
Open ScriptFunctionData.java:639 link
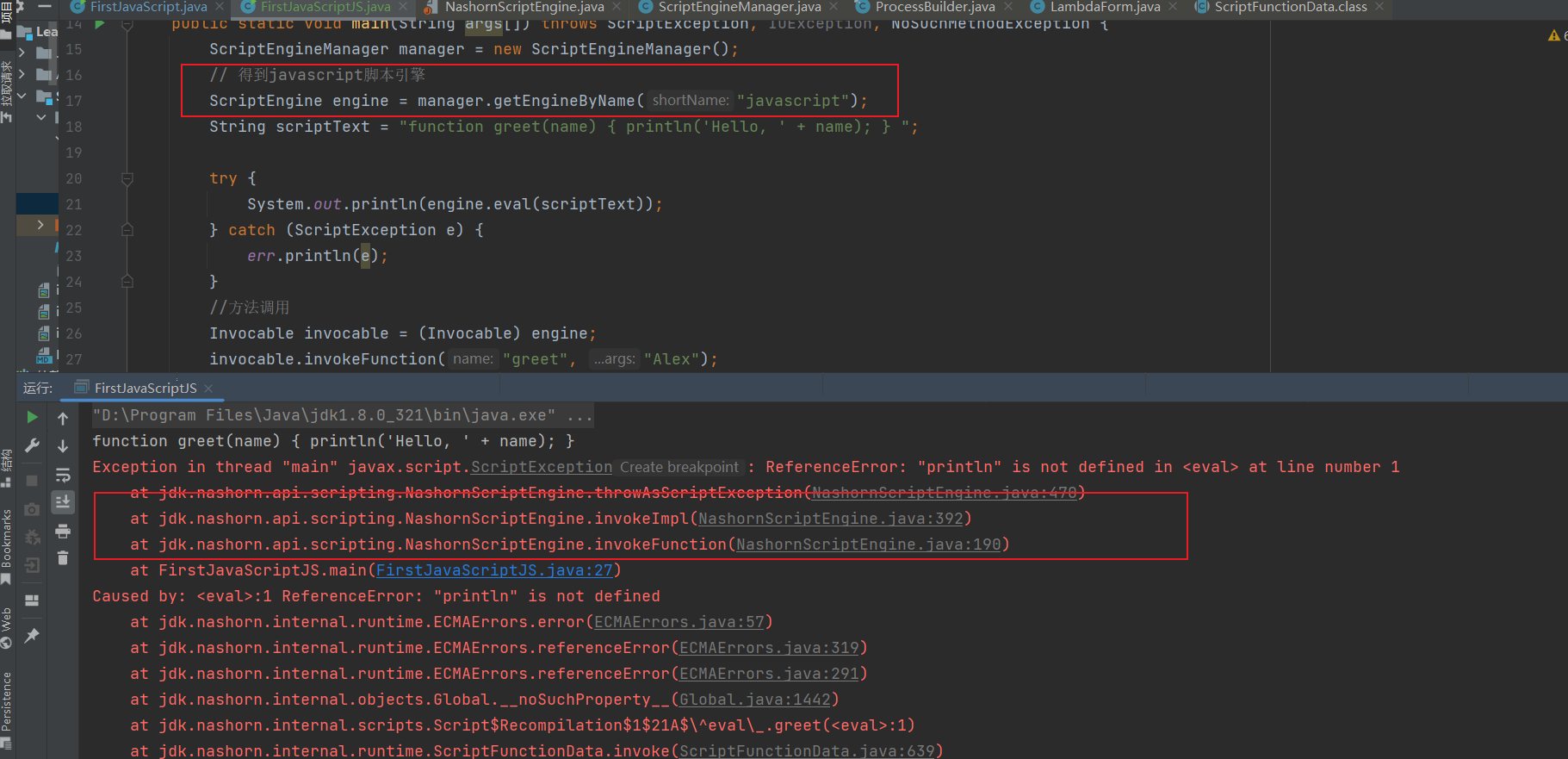point(807,751)
